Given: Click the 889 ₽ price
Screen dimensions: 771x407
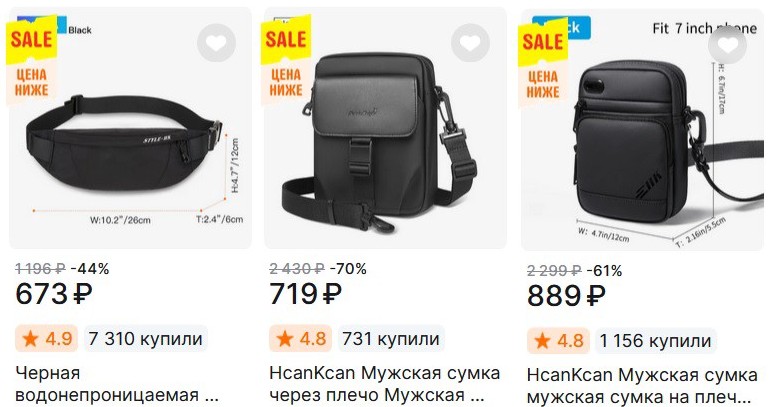Looking at the screenshot, I should tap(566, 296).
